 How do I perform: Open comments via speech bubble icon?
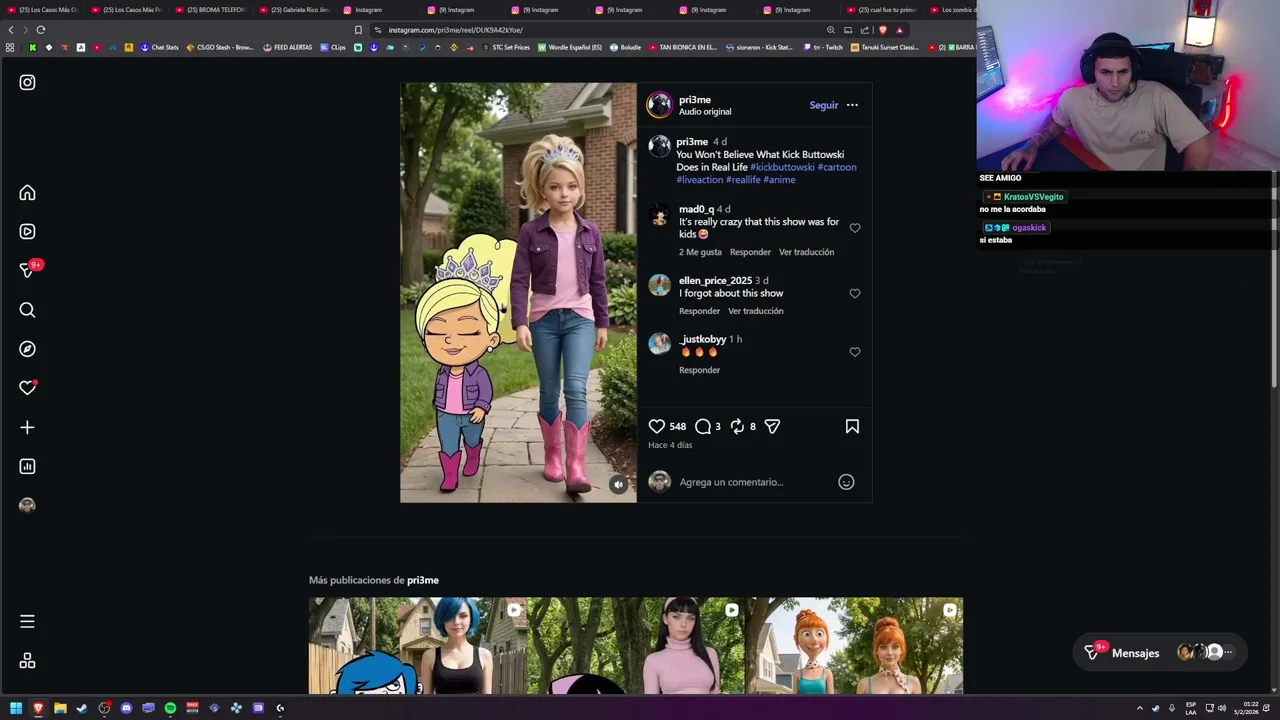(703, 426)
